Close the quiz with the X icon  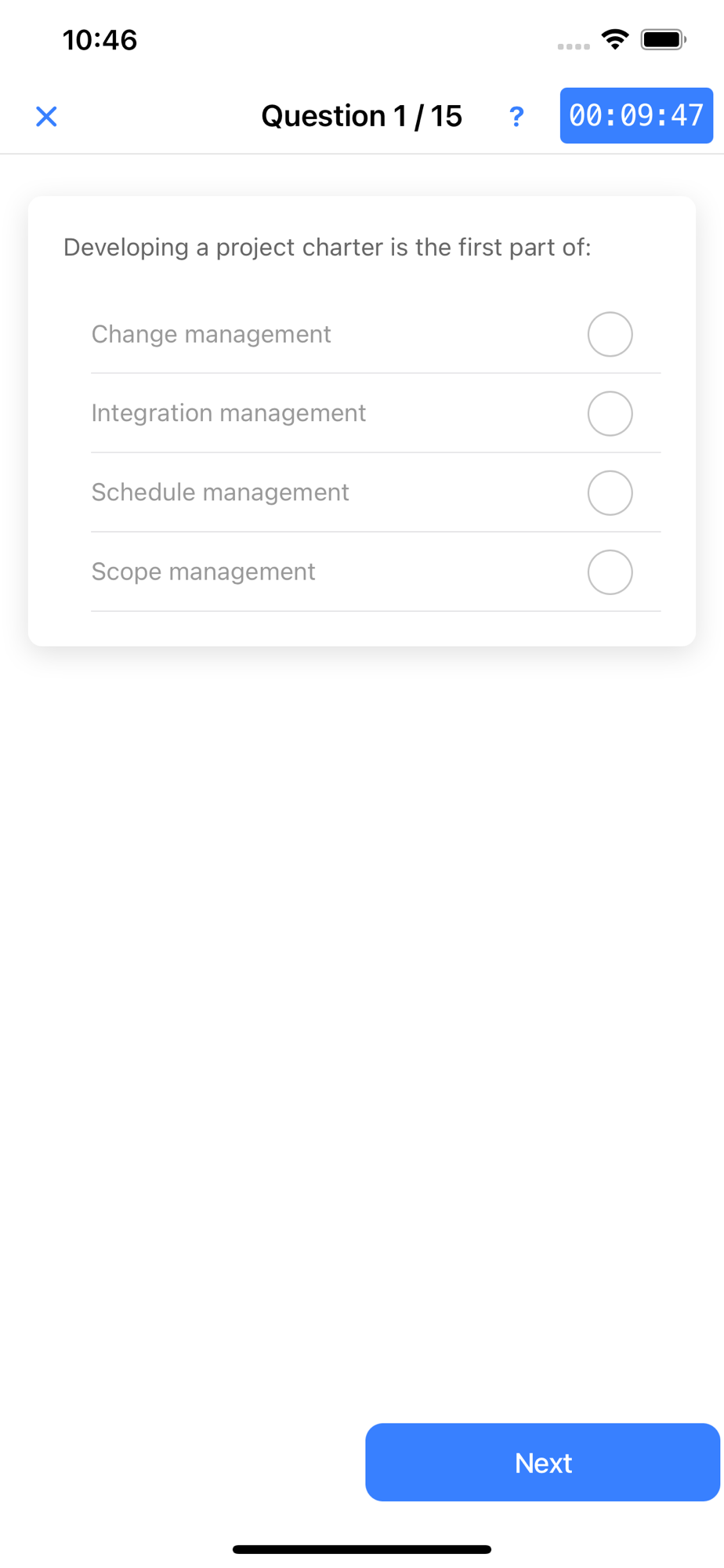point(46,116)
